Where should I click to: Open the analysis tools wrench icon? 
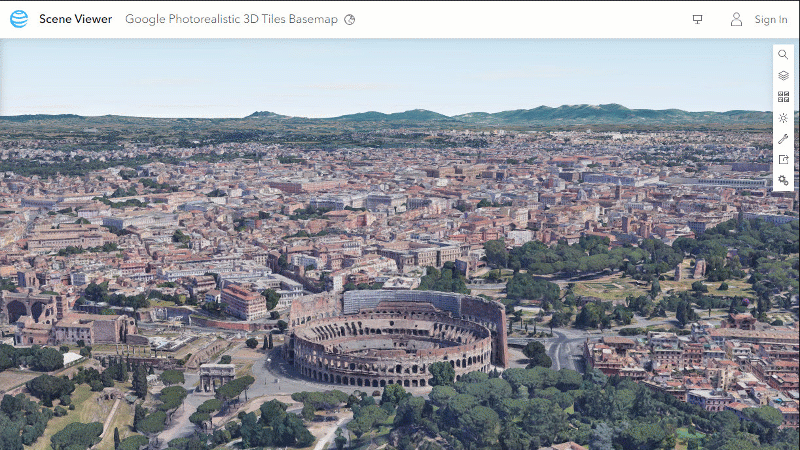pos(783,139)
